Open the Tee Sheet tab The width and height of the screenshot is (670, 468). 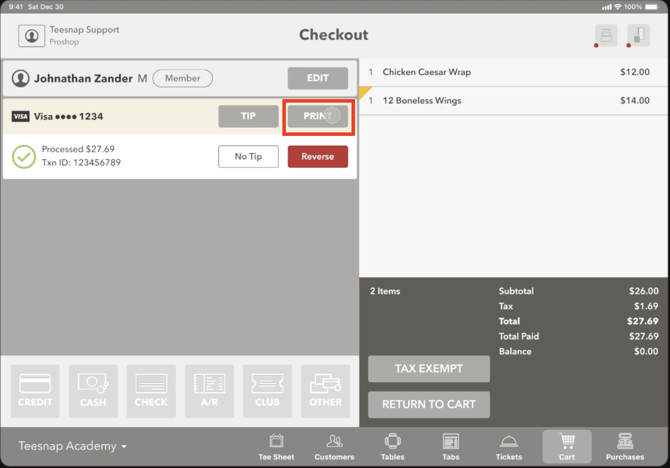click(276, 447)
